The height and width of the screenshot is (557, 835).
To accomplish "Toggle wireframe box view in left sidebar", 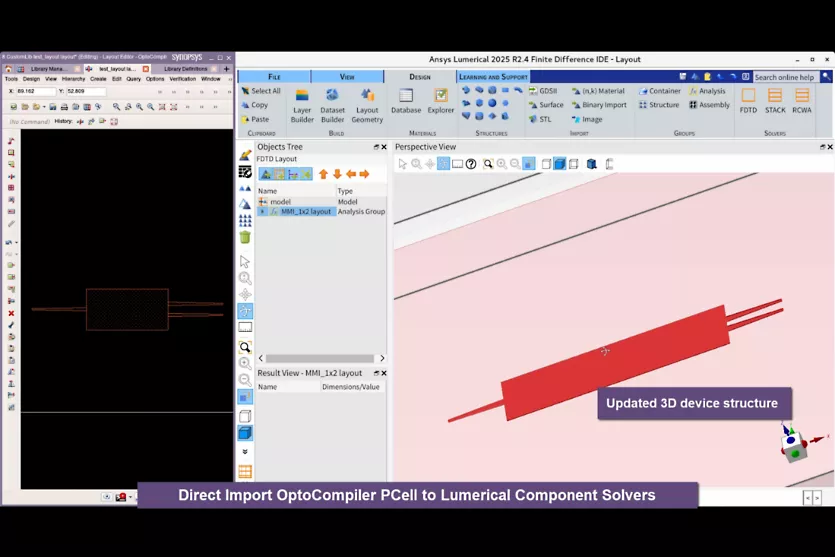I will [x=245, y=416].
